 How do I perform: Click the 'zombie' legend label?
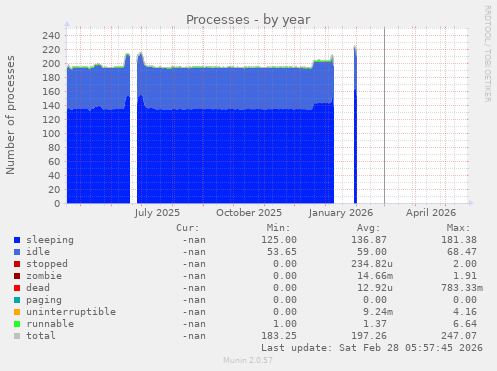click(44, 276)
